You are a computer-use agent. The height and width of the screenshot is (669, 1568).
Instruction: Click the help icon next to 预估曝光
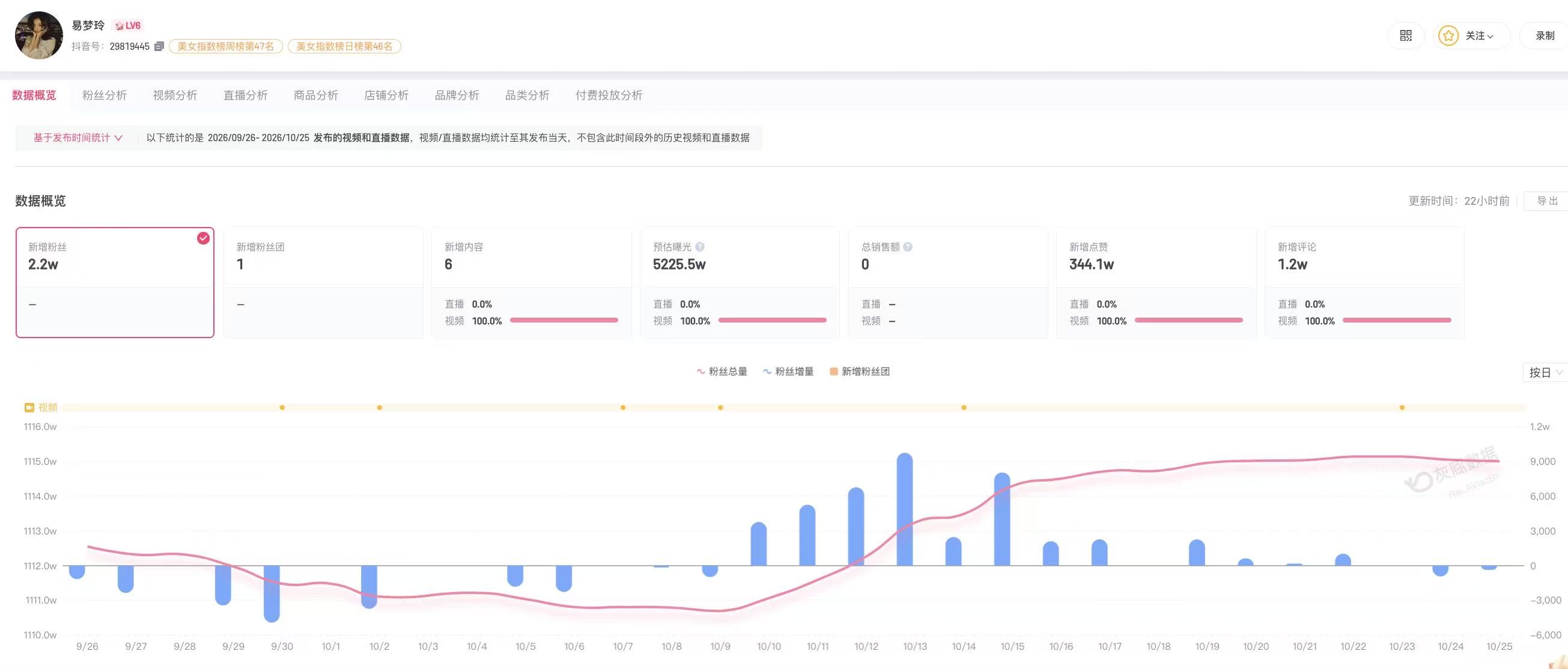click(699, 247)
